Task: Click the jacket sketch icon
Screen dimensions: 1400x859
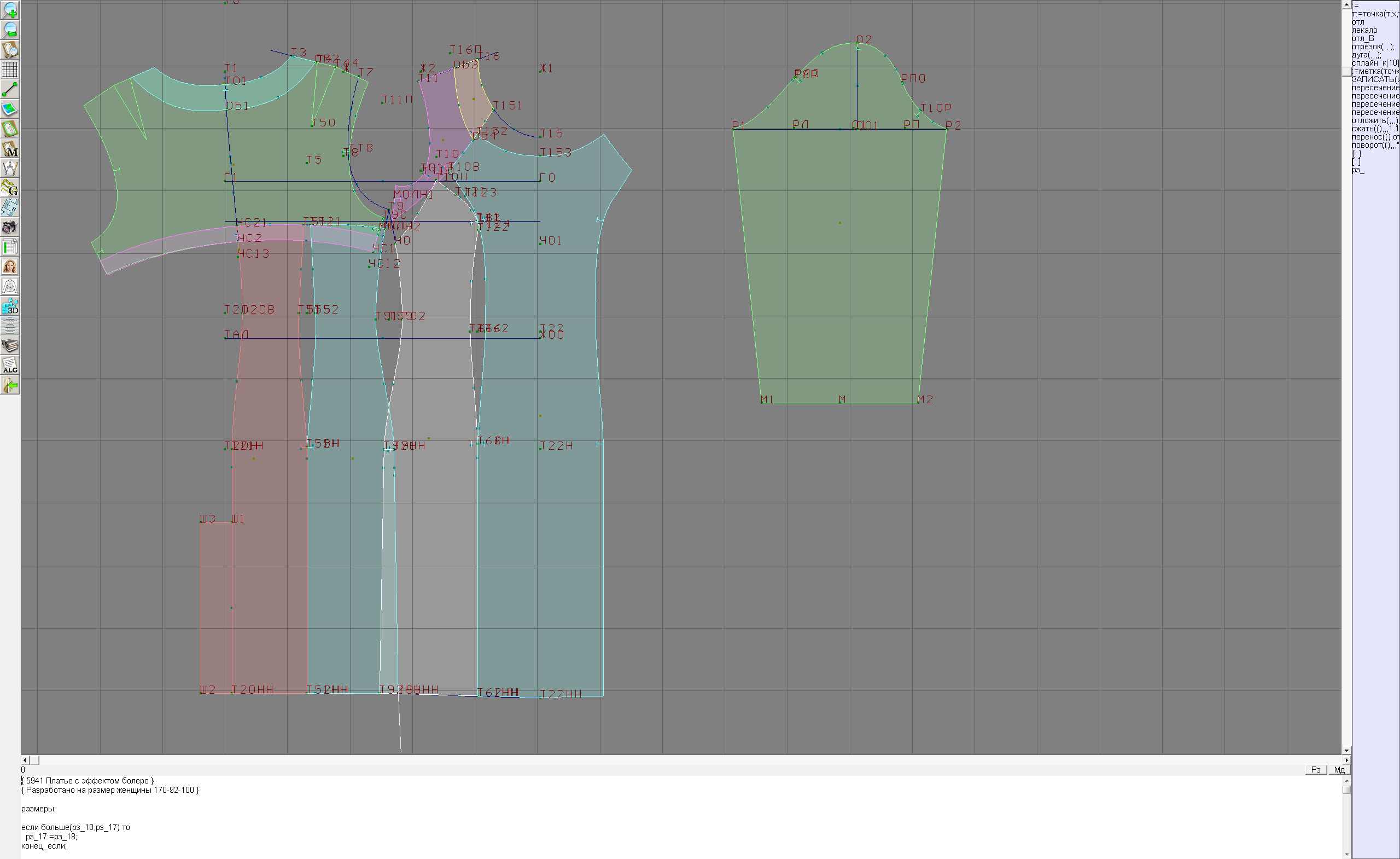Action: [x=10, y=287]
